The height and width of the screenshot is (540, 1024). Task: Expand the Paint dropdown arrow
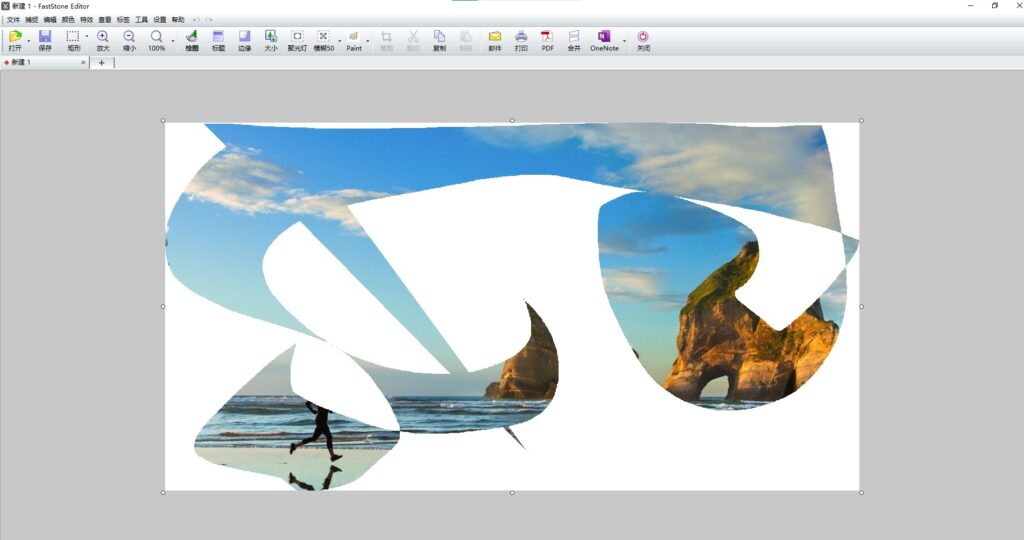pyautogui.click(x=368, y=41)
